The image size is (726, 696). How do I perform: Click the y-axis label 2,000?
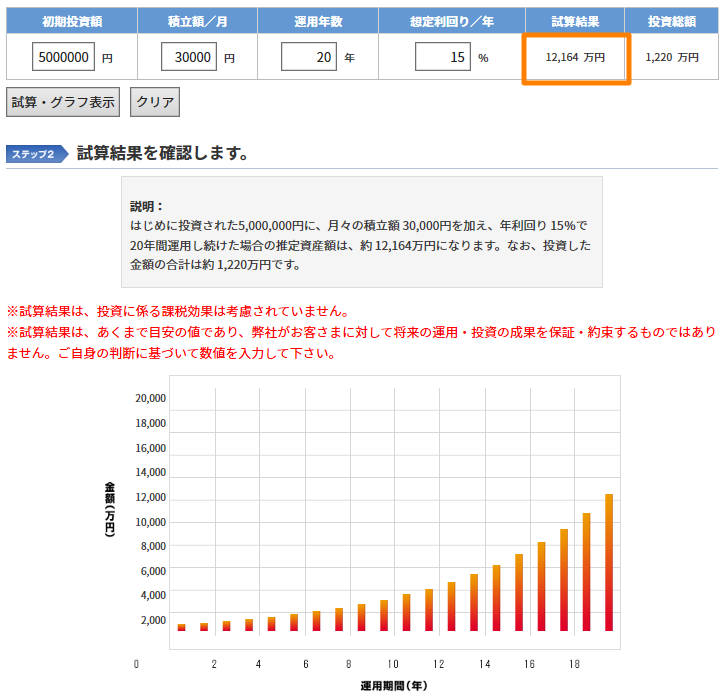(153, 621)
